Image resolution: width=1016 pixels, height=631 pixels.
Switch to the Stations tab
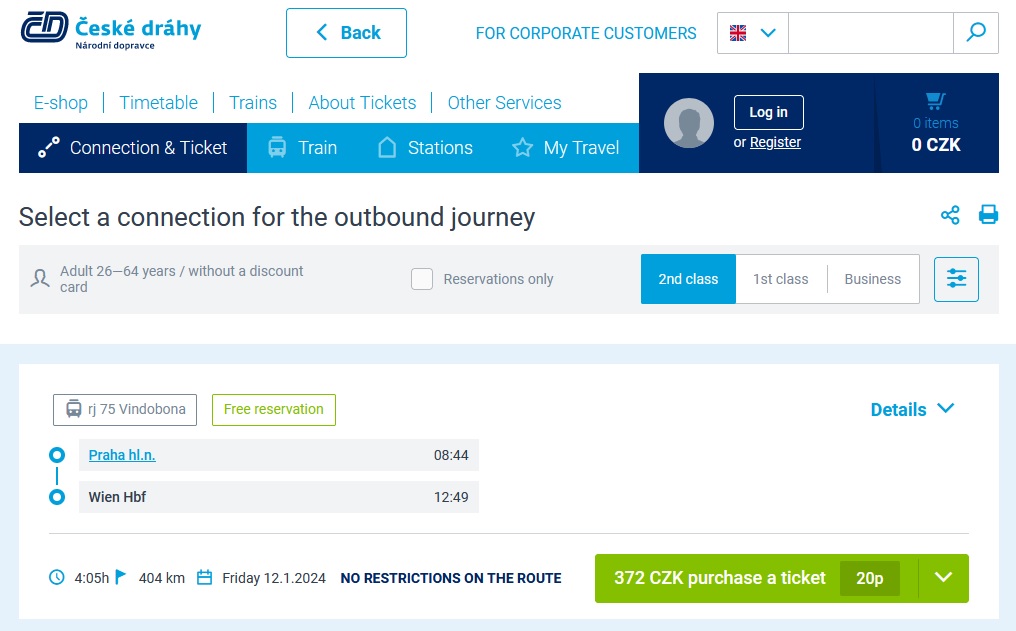pos(425,148)
